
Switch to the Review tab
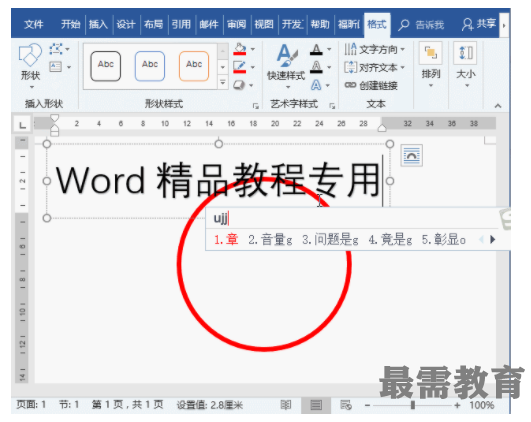236,24
